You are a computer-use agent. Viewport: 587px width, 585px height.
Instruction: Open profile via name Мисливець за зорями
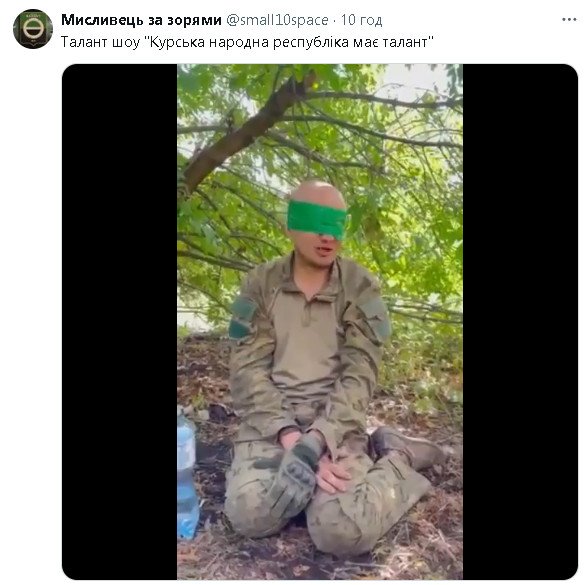[x=141, y=20]
